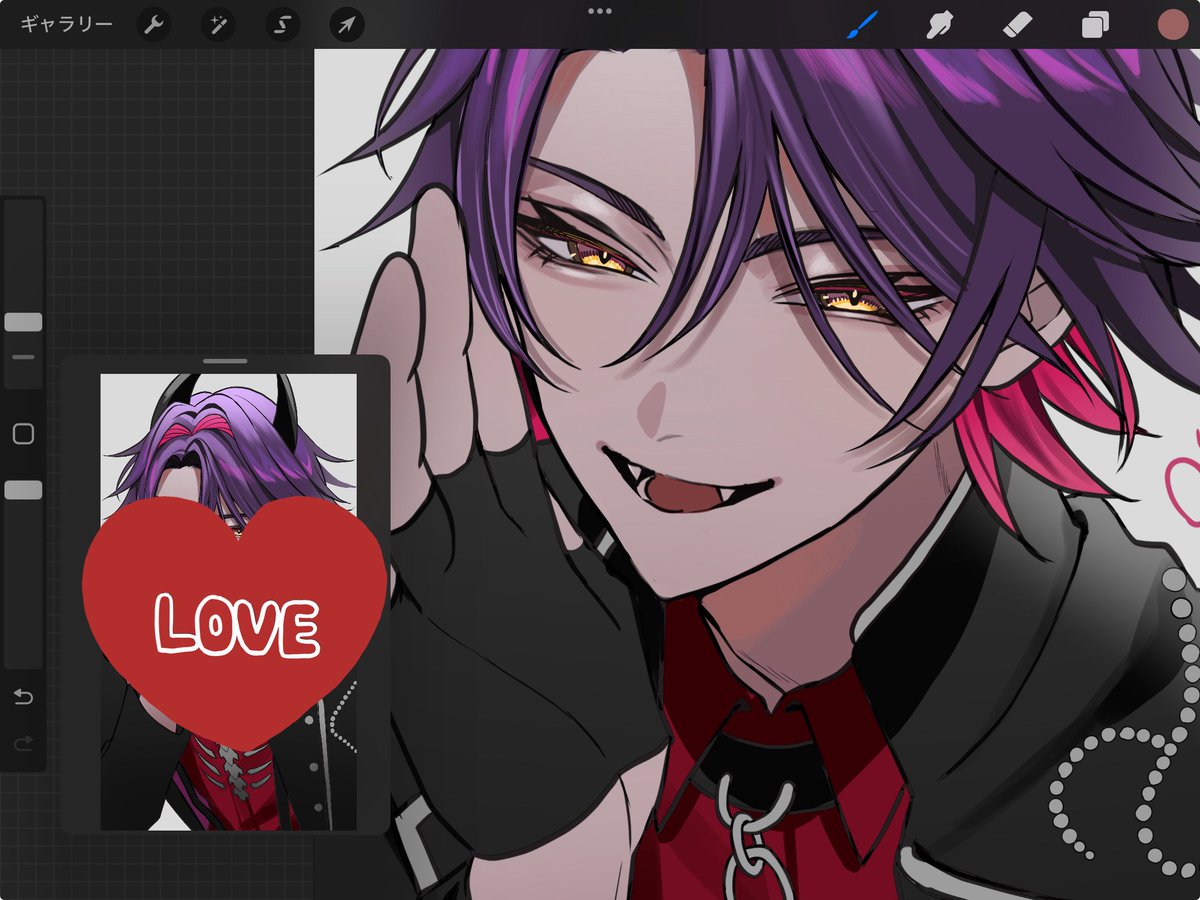
Task: Tap the Redo arrow
Action: click(23, 744)
